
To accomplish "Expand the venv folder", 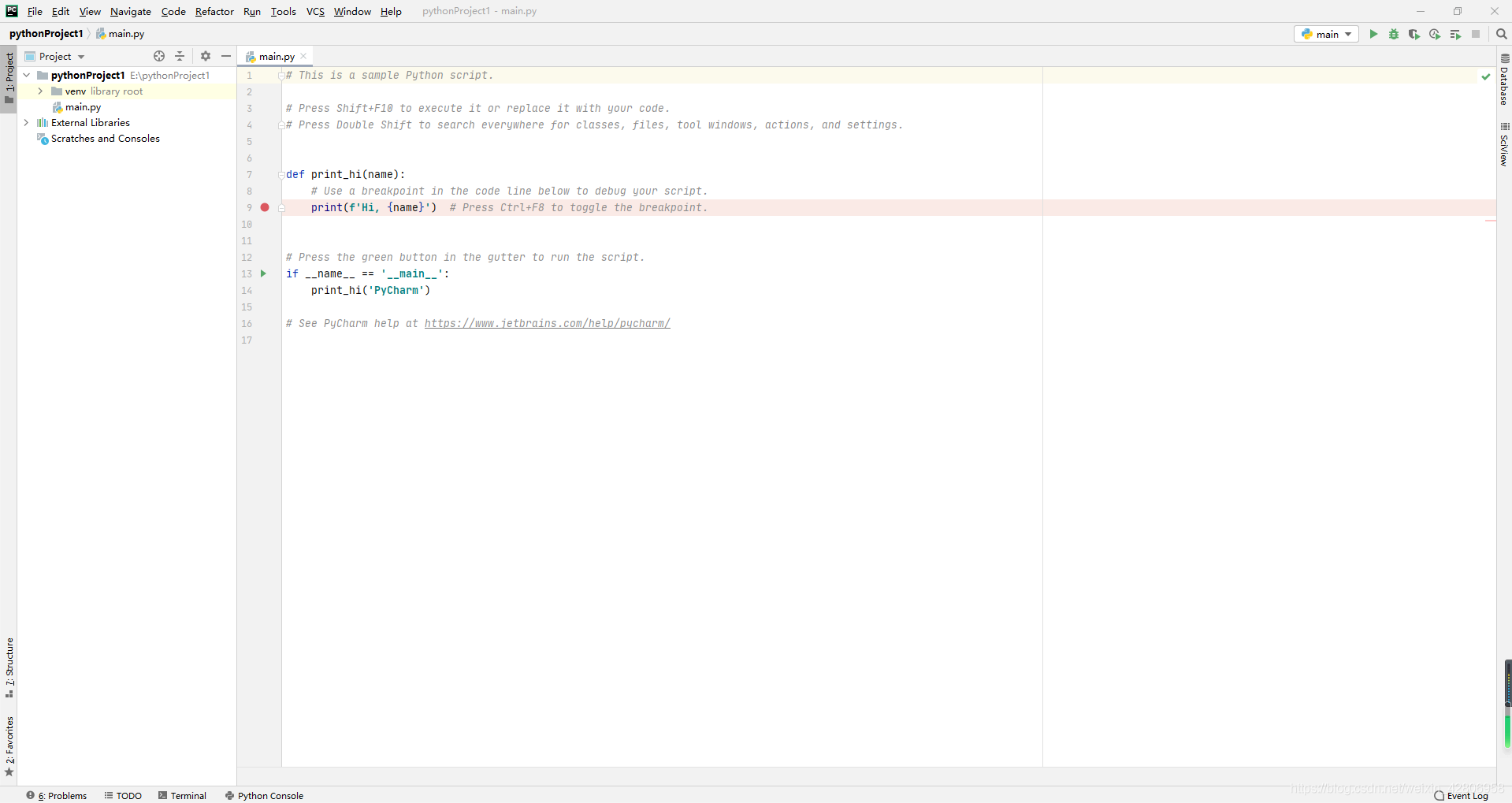I will click(x=40, y=91).
